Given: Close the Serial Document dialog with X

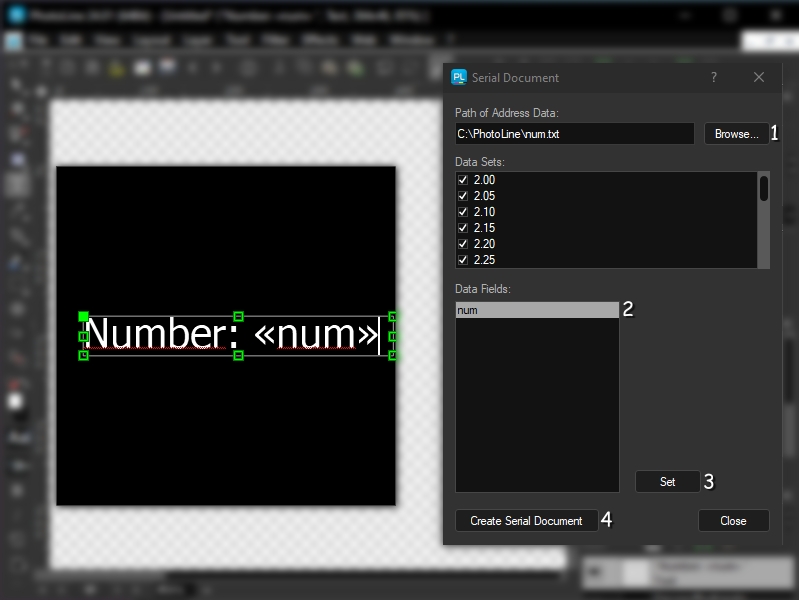Looking at the screenshot, I should (759, 77).
